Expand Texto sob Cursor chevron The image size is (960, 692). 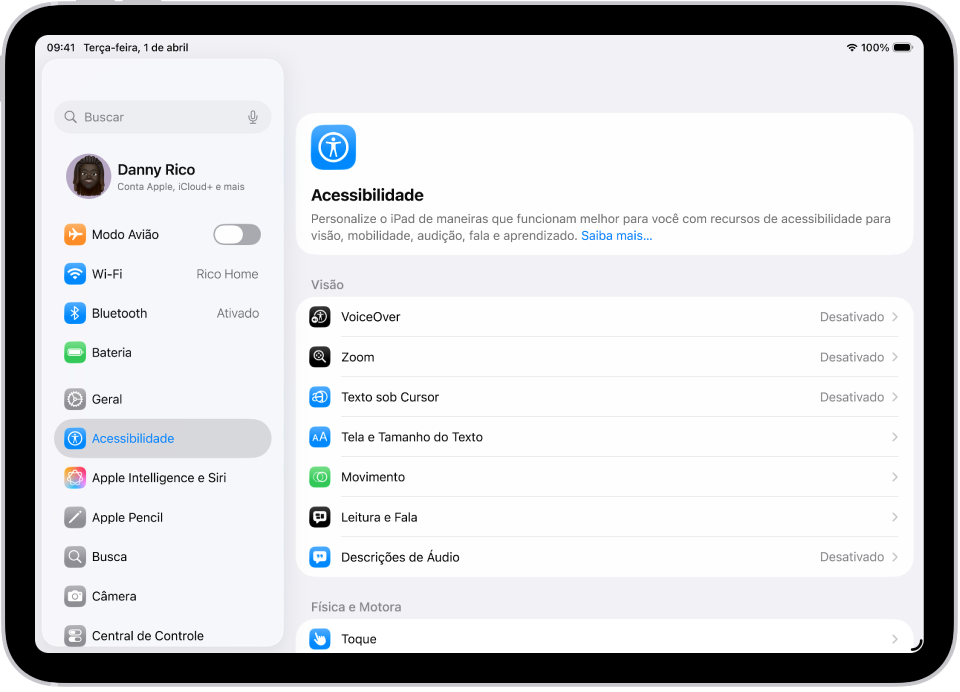[894, 397]
